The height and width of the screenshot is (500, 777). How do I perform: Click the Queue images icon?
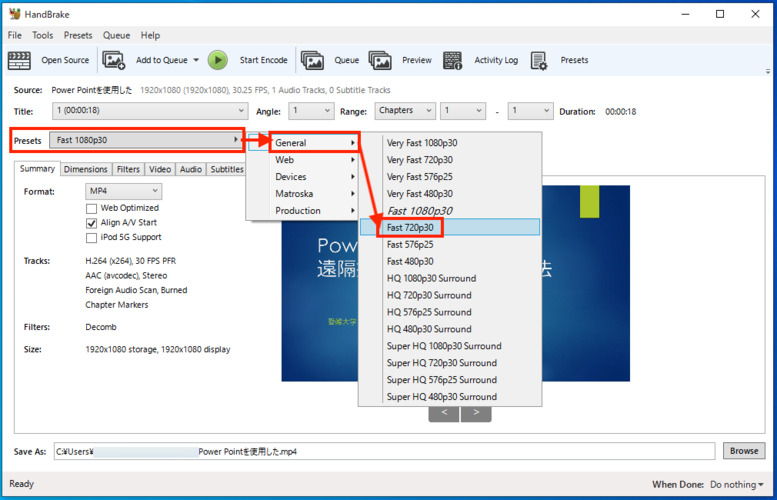click(312, 60)
